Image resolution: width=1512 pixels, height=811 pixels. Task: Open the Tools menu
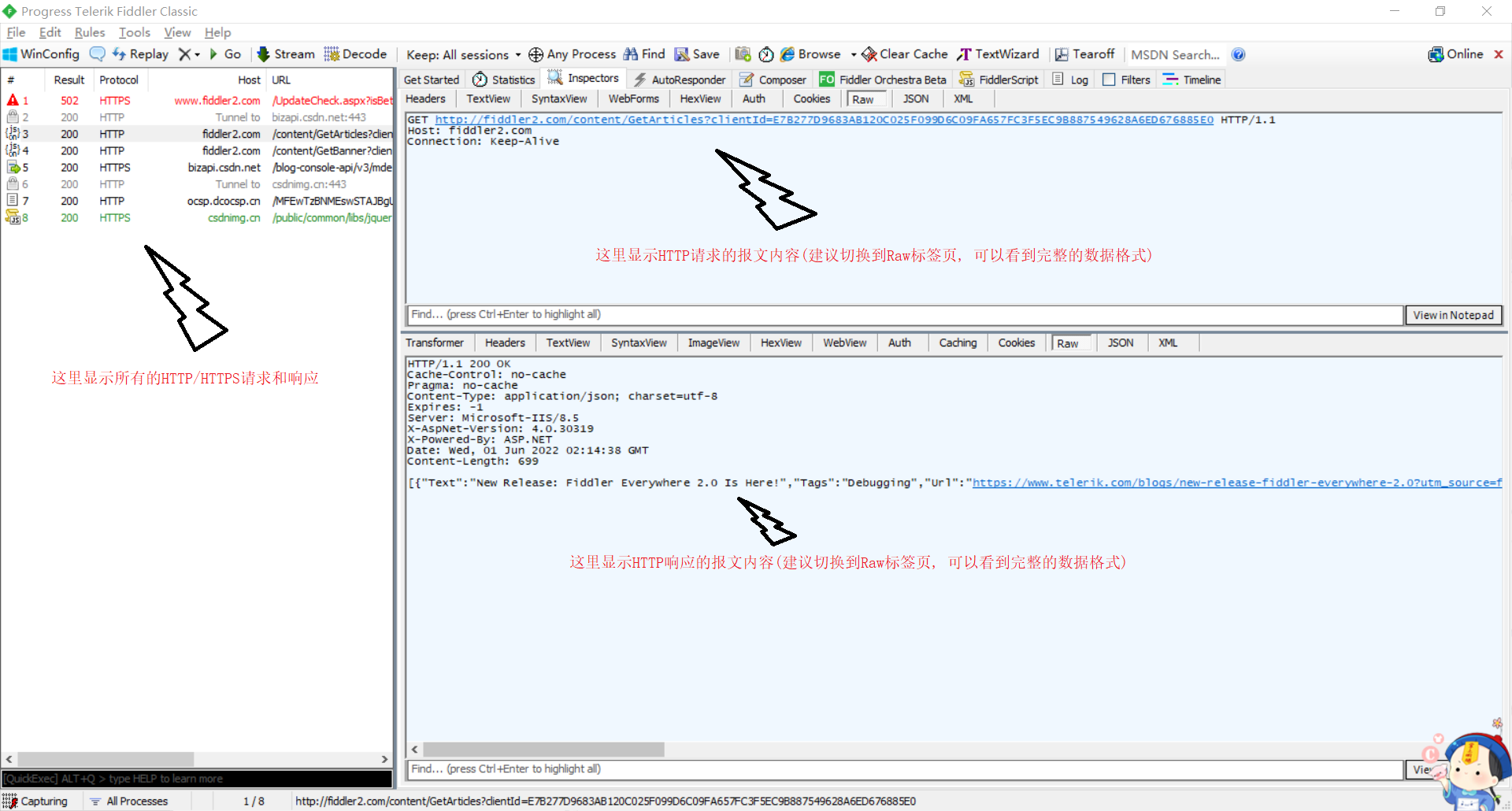[135, 32]
